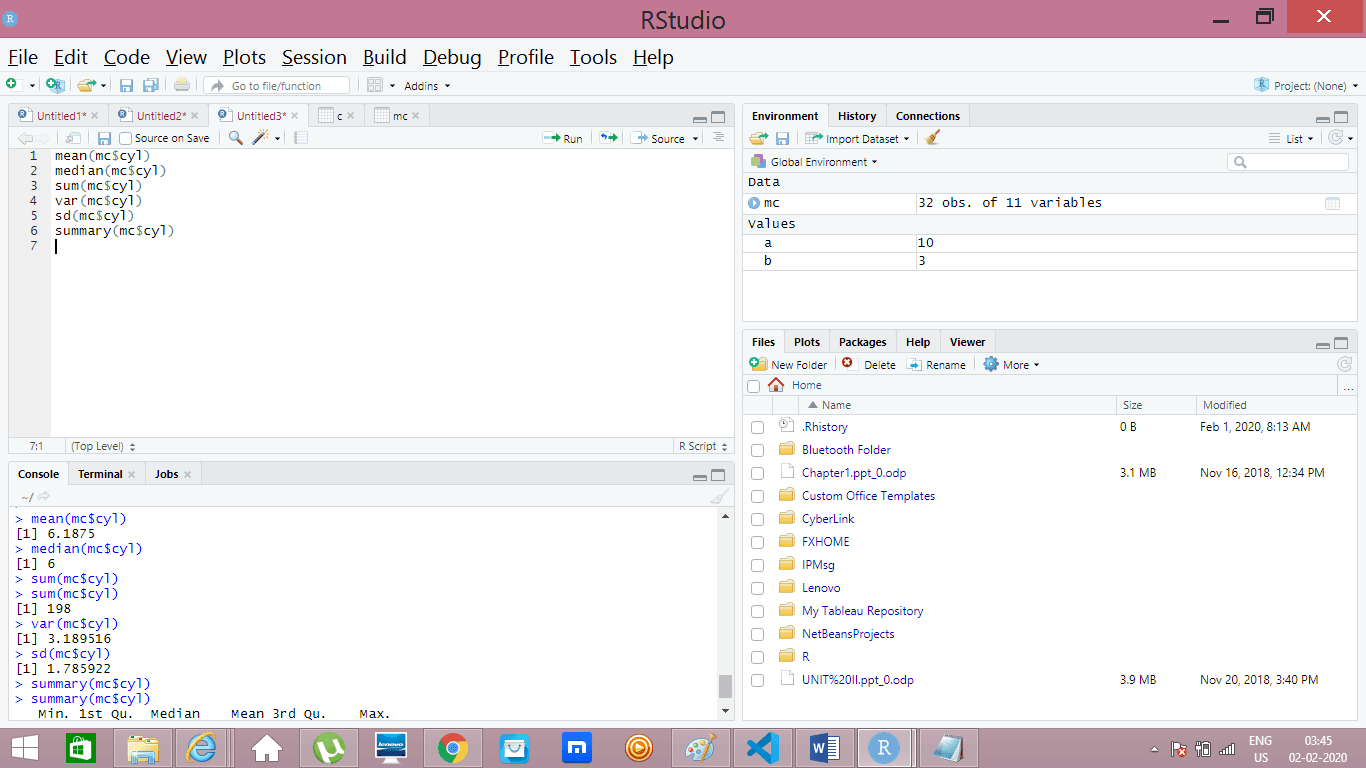Open the Addins dropdown menu
The height and width of the screenshot is (768, 1366).
click(426, 86)
